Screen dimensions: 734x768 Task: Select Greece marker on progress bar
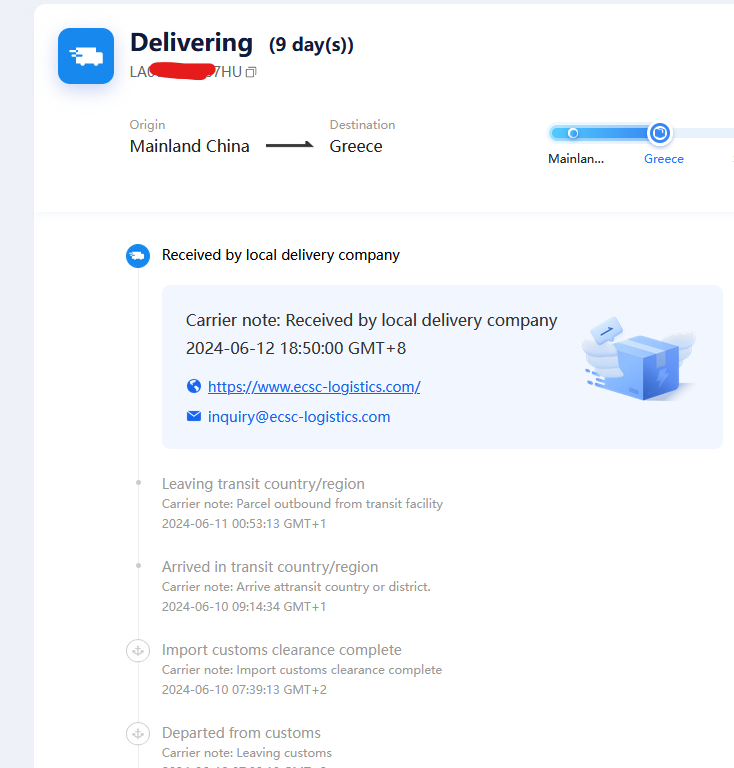click(660, 133)
